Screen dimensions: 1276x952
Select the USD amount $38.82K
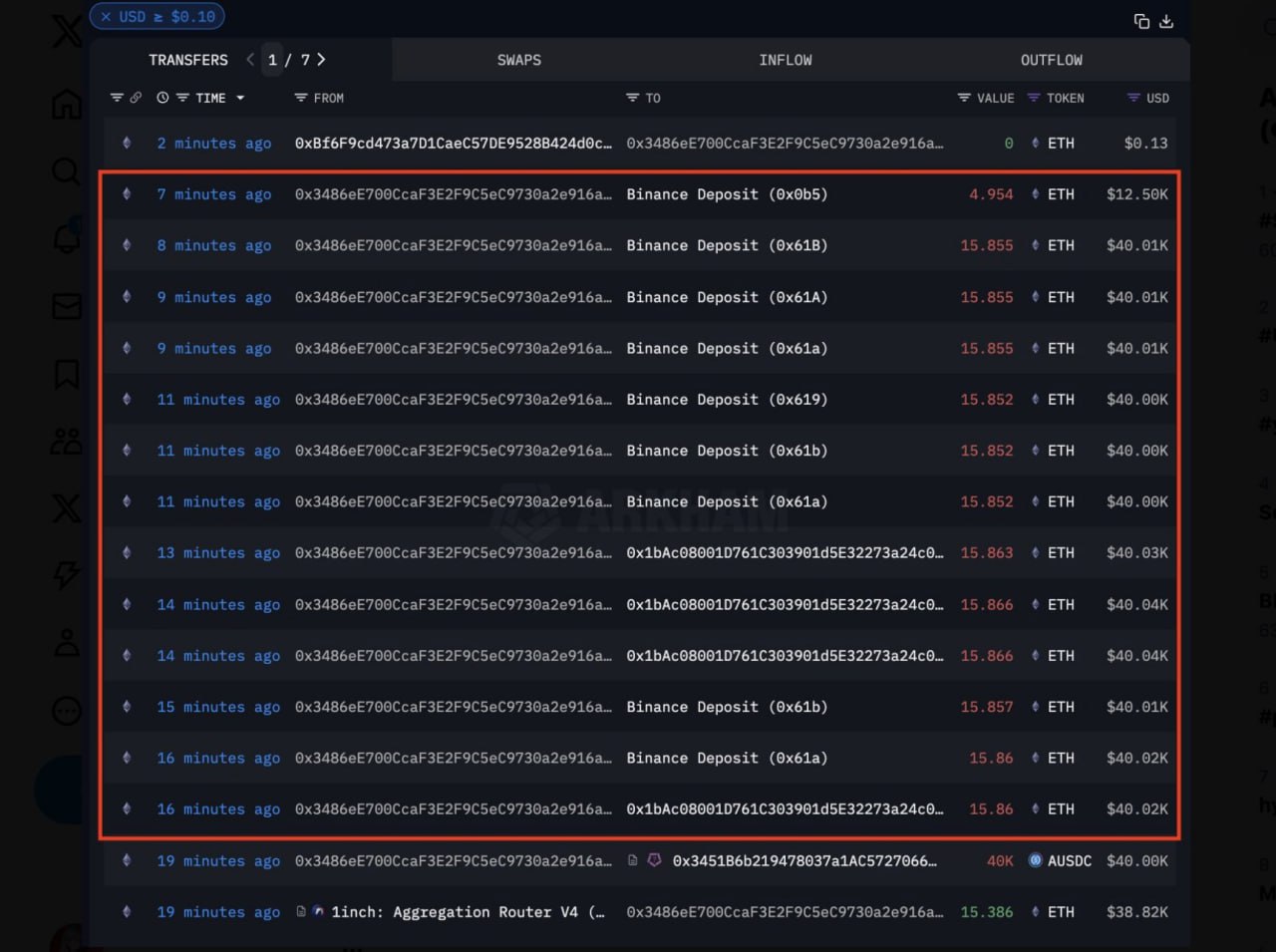coord(1137,912)
